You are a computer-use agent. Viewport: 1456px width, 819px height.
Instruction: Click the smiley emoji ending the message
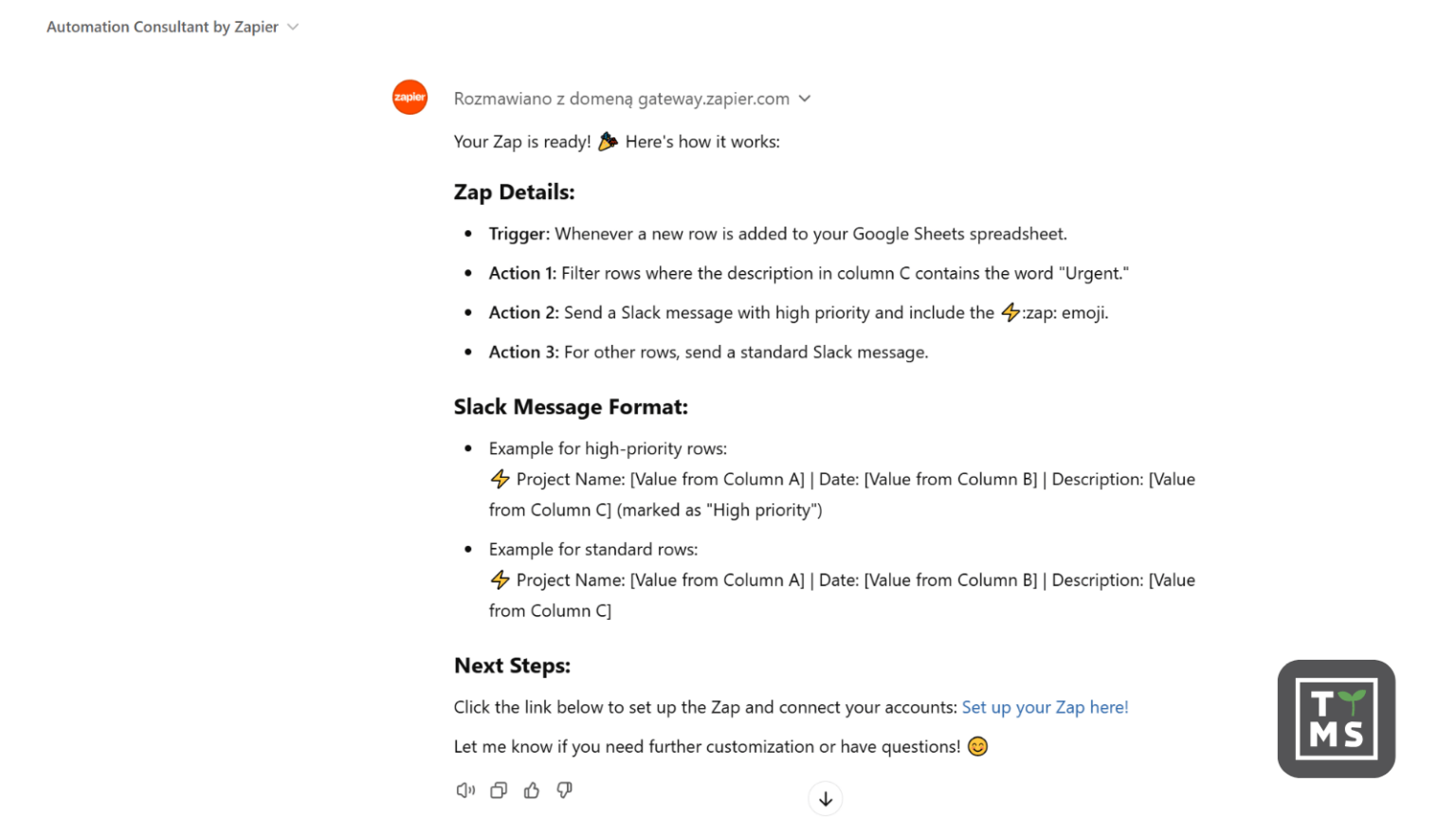click(977, 746)
